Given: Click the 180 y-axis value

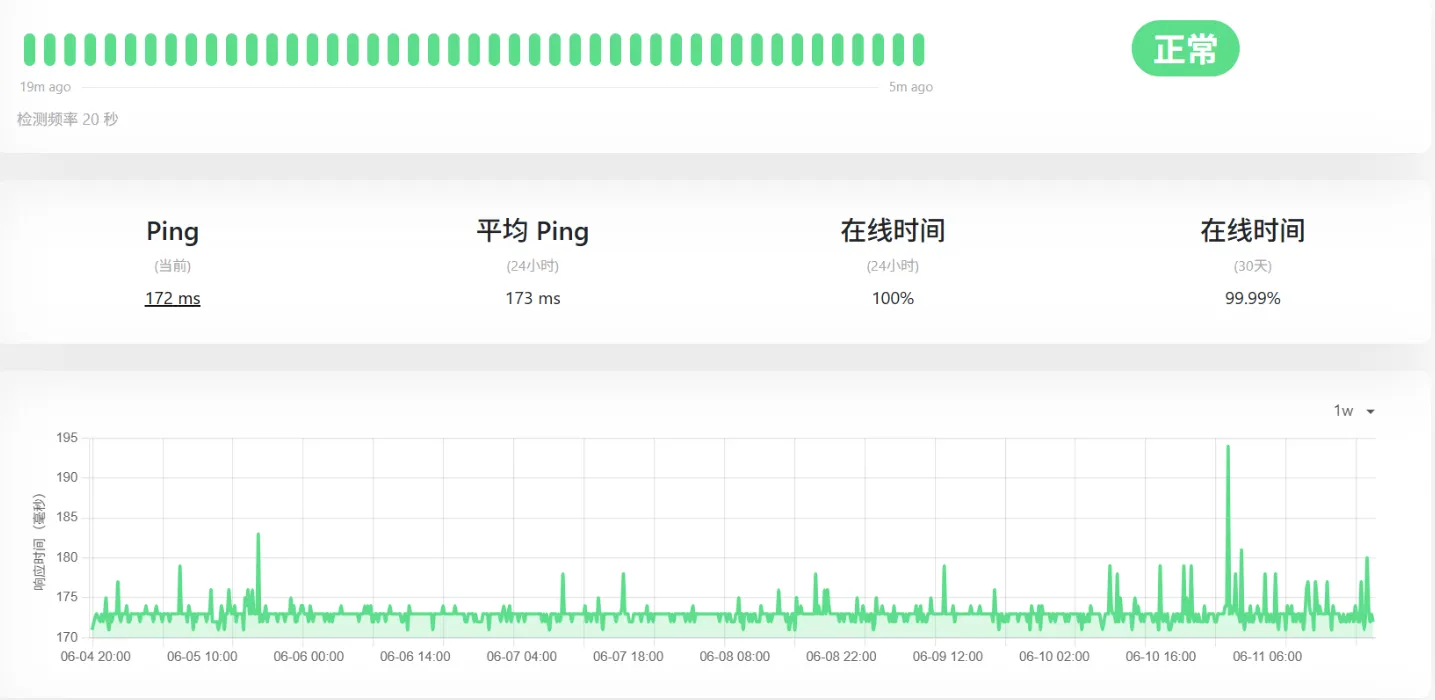Looking at the screenshot, I should (68, 558).
